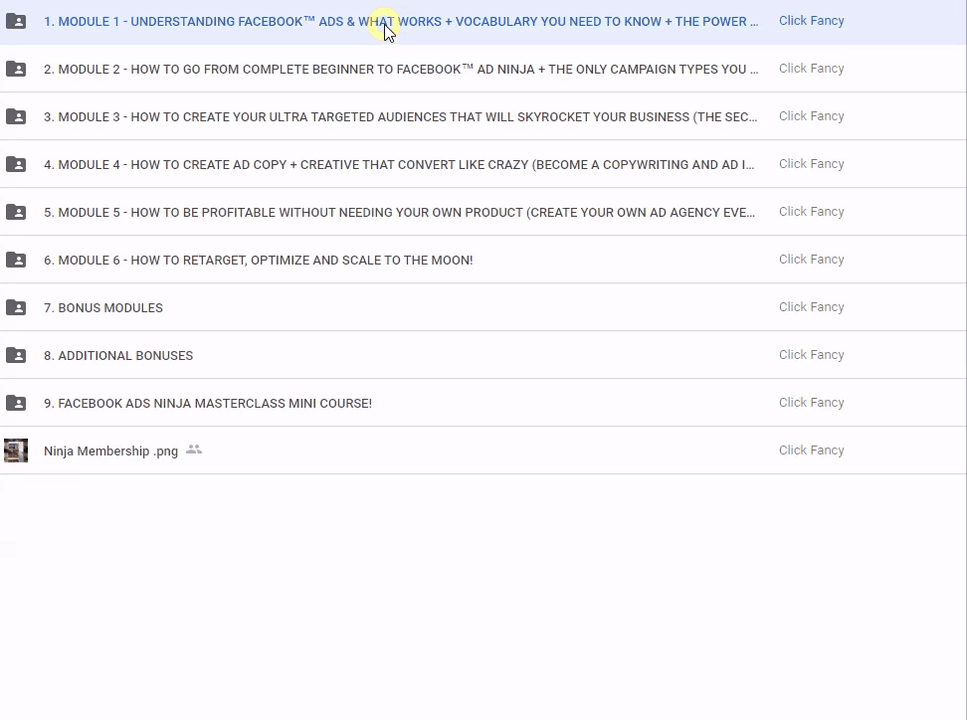Open the Ninja Membership image thumbnail
967x720 pixels.
tap(16, 451)
